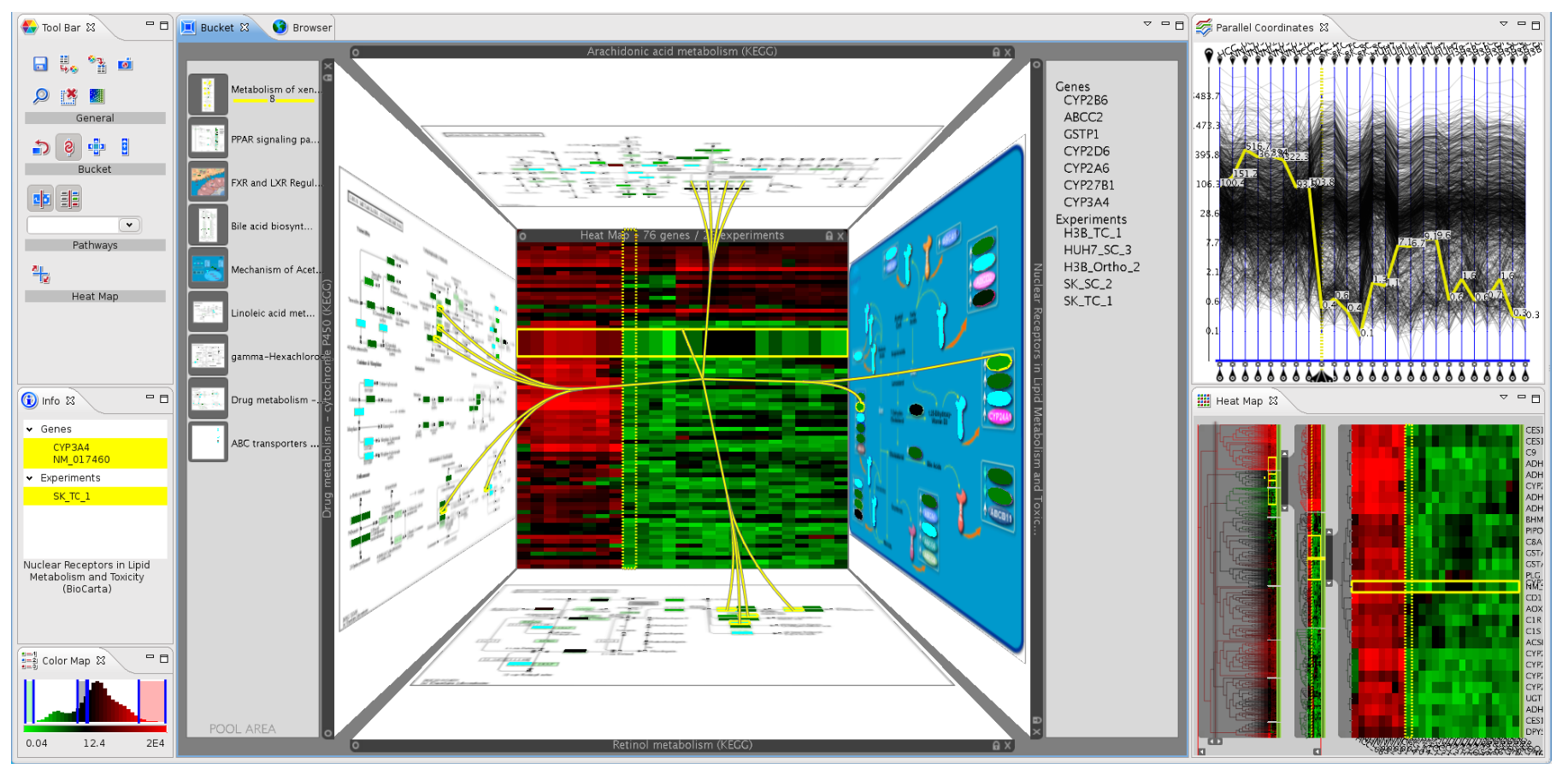Image resolution: width=1568 pixels, height=775 pixels.
Task: Open the pathway selection dropdown arrow
Action: point(129,225)
